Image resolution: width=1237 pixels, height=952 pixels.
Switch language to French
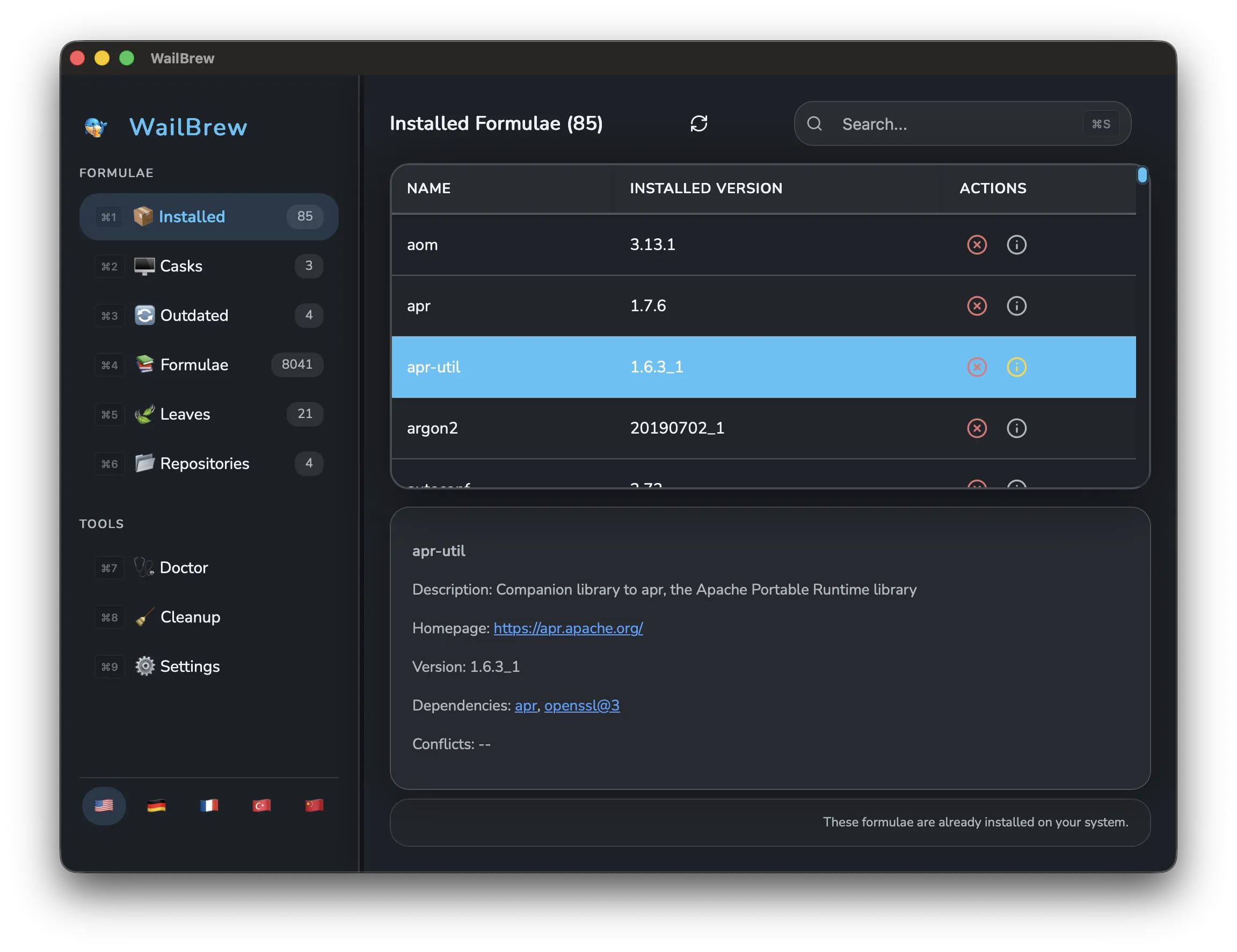click(209, 805)
